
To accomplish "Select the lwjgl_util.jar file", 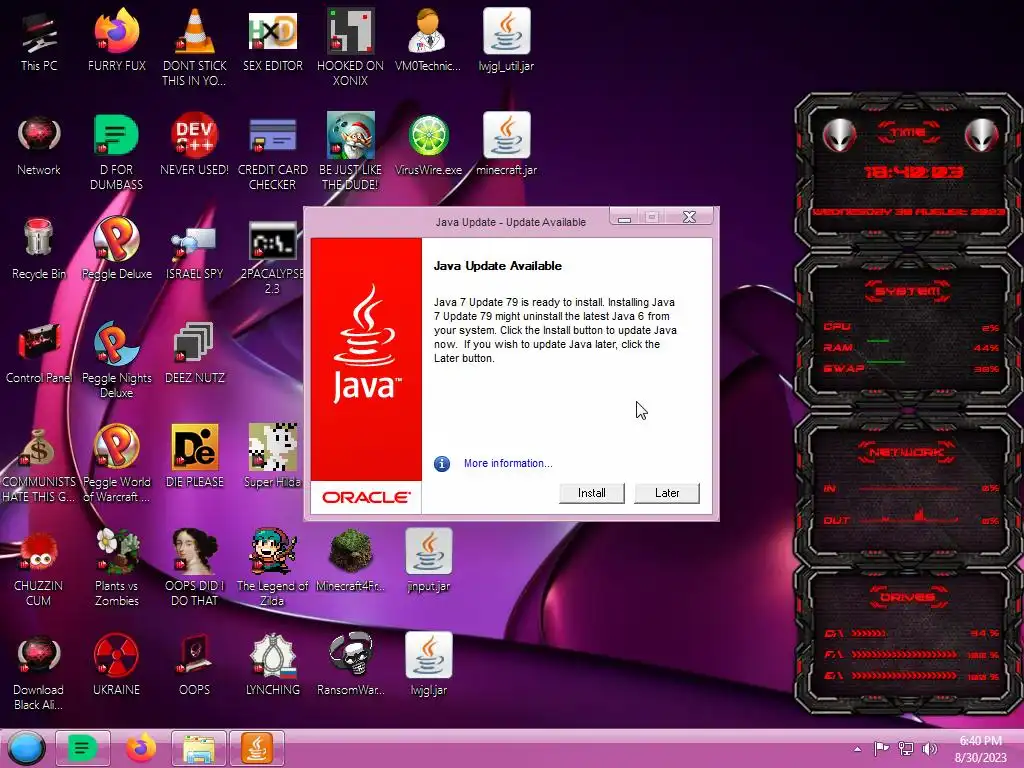I will (x=506, y=40).
